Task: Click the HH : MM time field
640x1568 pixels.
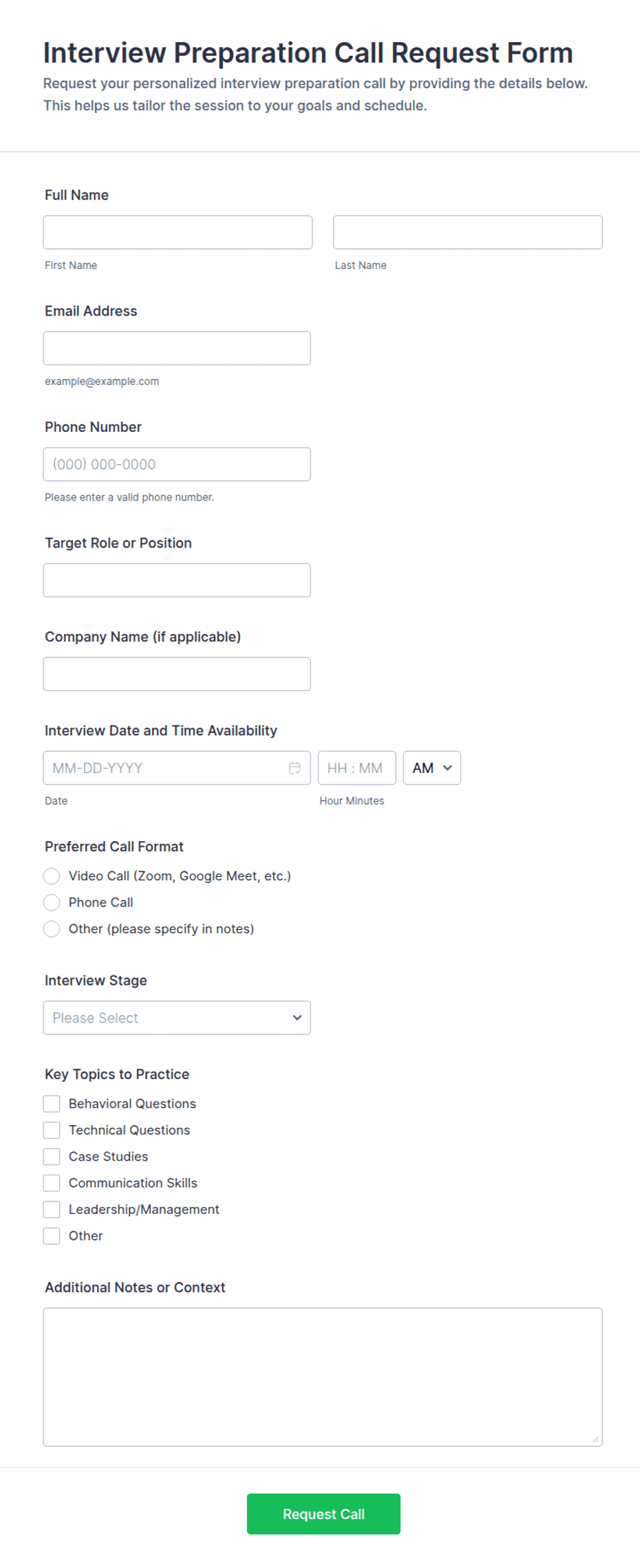Action: point(356,767)
